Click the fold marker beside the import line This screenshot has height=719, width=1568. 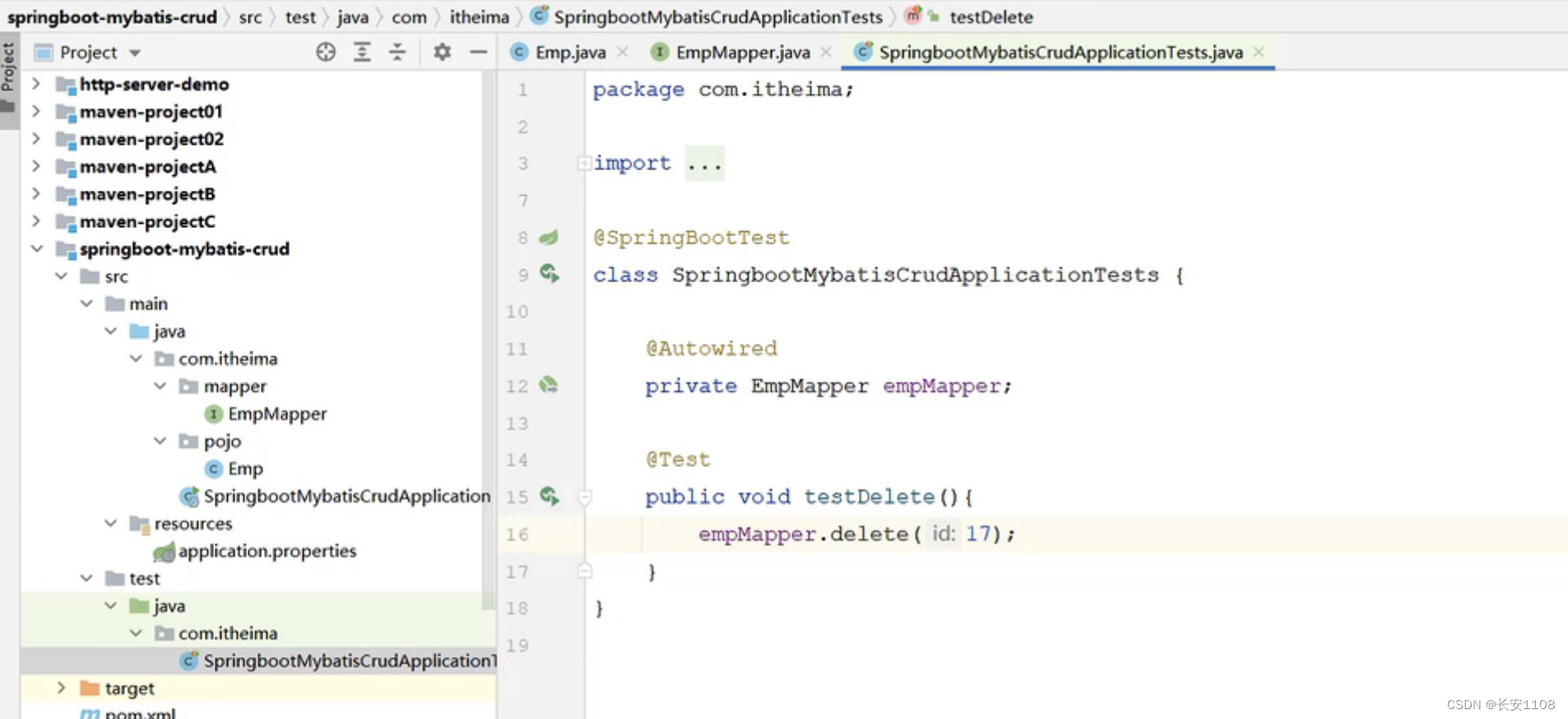point(583,163)
